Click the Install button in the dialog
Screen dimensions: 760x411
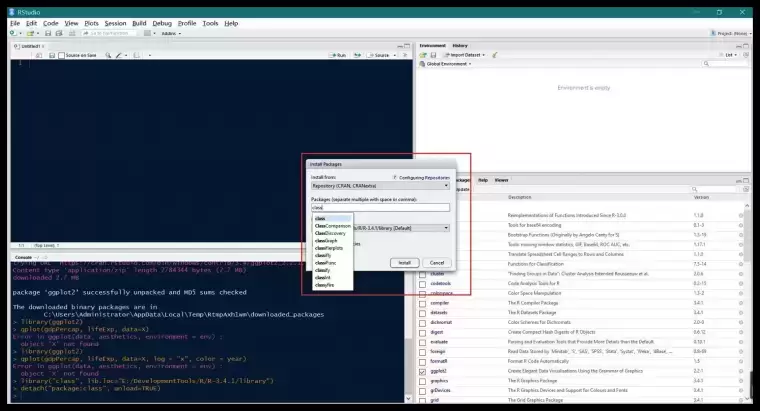point(405,263)
